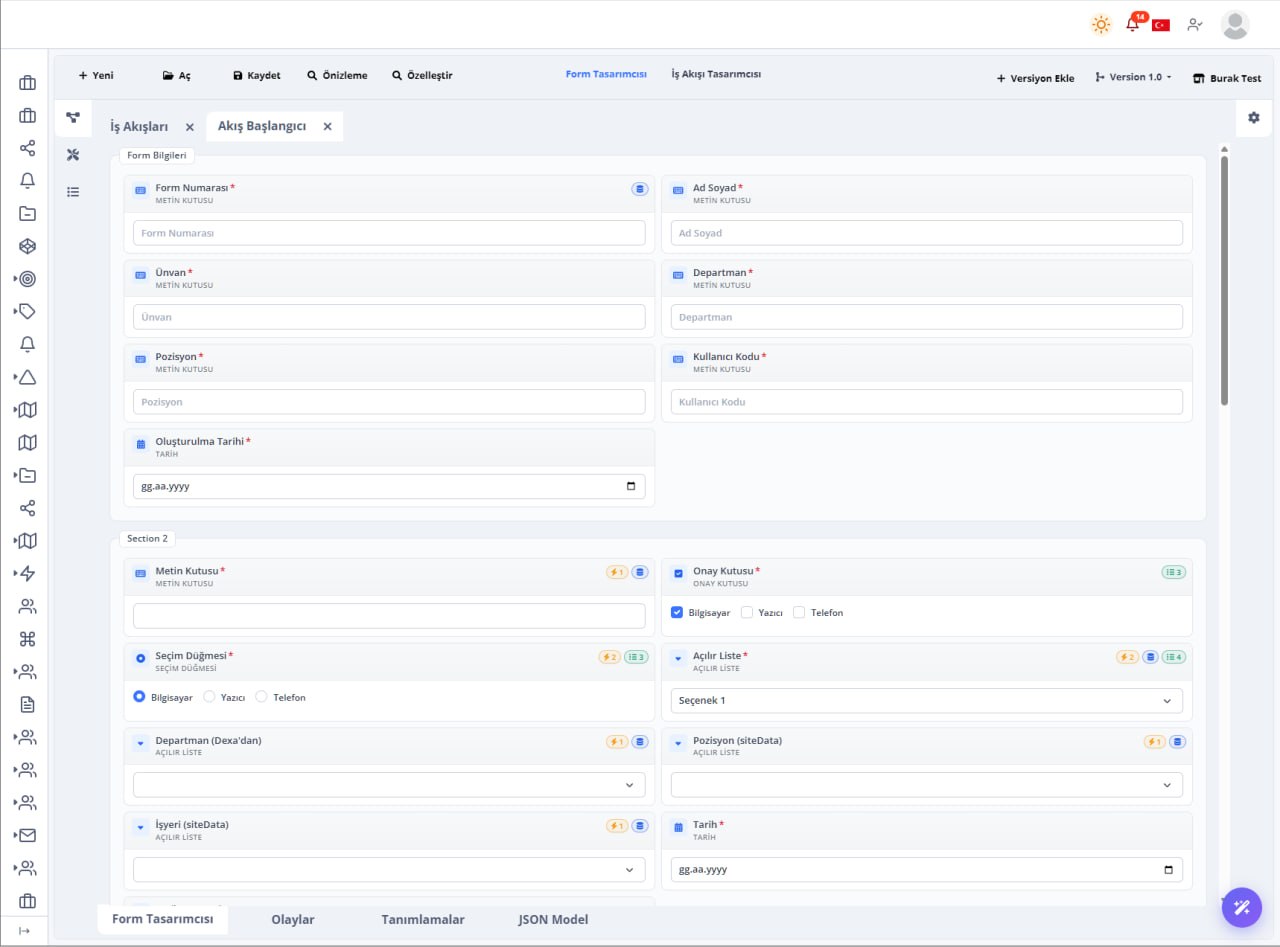1280x947 pixels.
Task: Select the Akış Başlangıcı tab
Action: coord(262,126)
